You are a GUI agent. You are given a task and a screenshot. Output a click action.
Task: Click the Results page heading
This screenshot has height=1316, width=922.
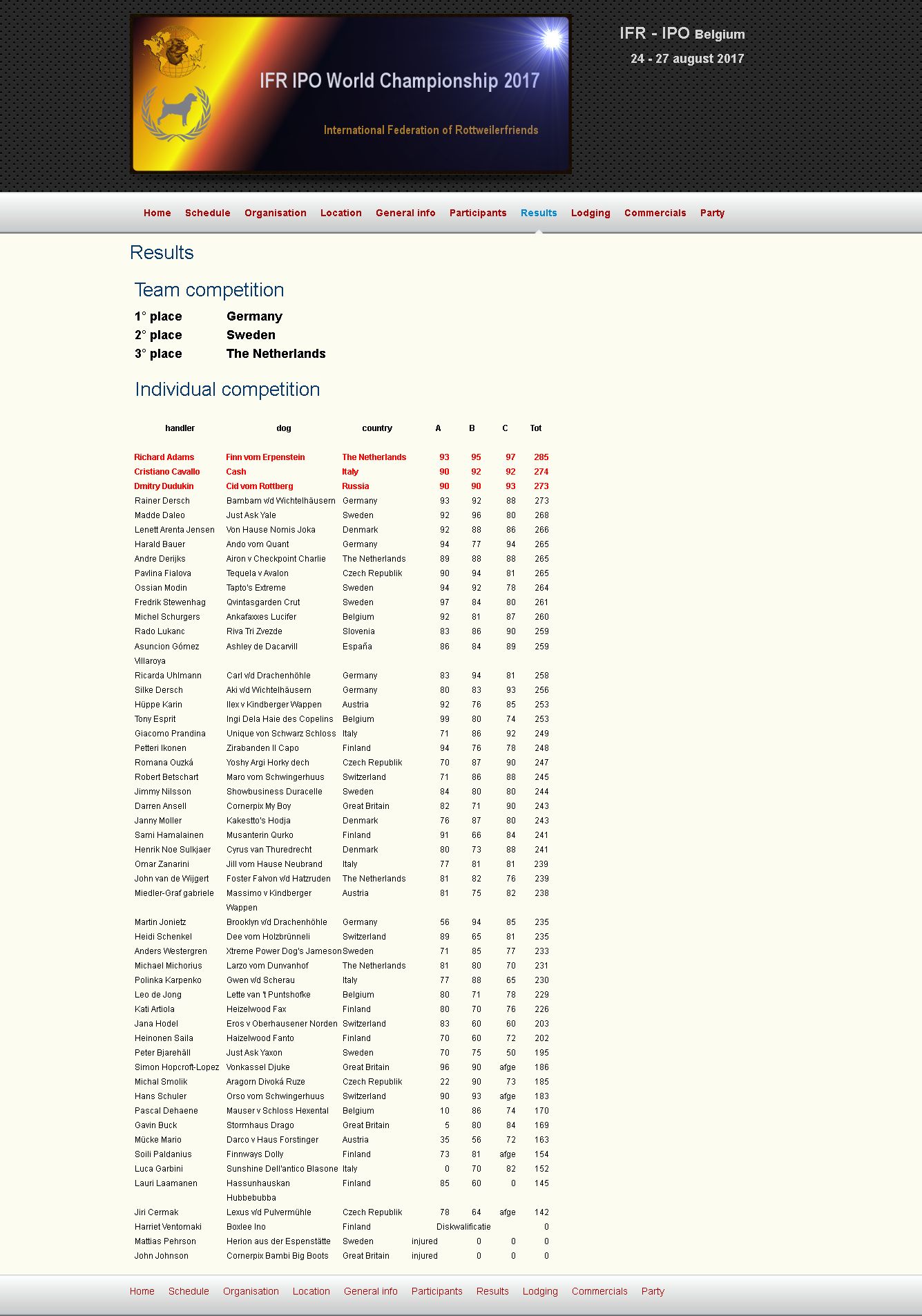(162, 252)
